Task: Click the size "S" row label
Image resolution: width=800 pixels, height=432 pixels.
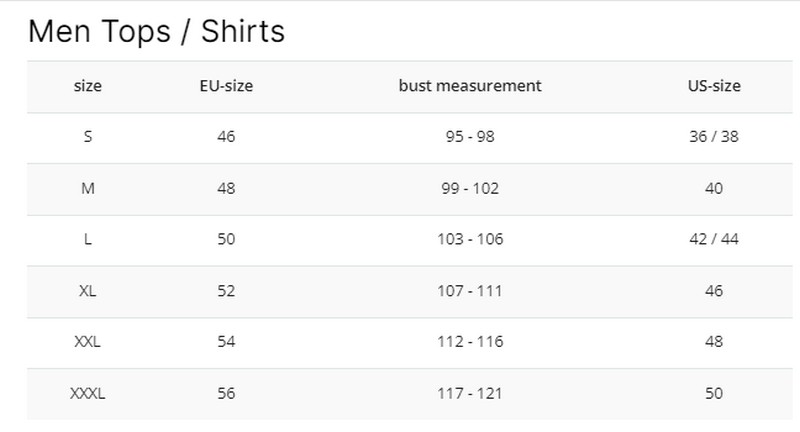Action: 88,137
